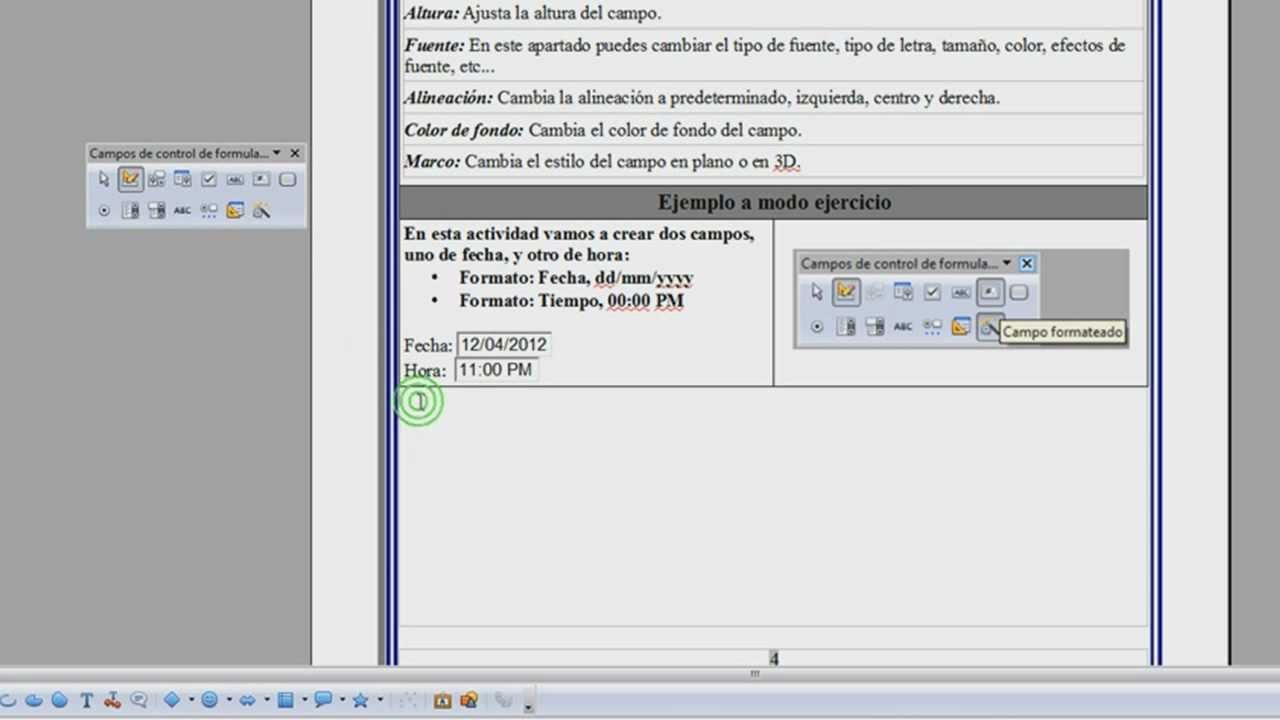Screen dimensions: 1280x720
Task: Select the Symbol Shapes smiley tool
Action: [x=210, y=700]
